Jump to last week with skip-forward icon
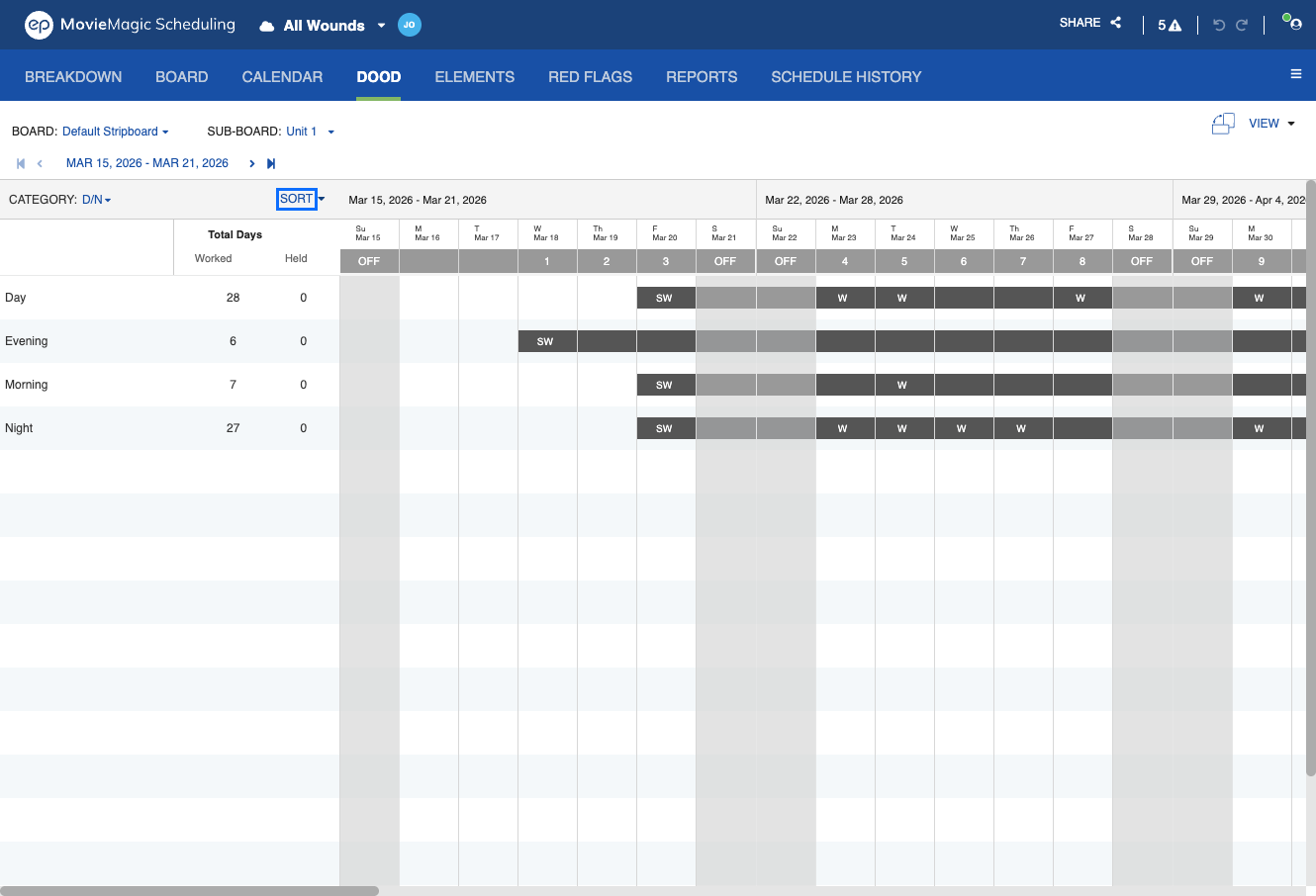Screen dimensions: 1316x896 coord(271,163)
